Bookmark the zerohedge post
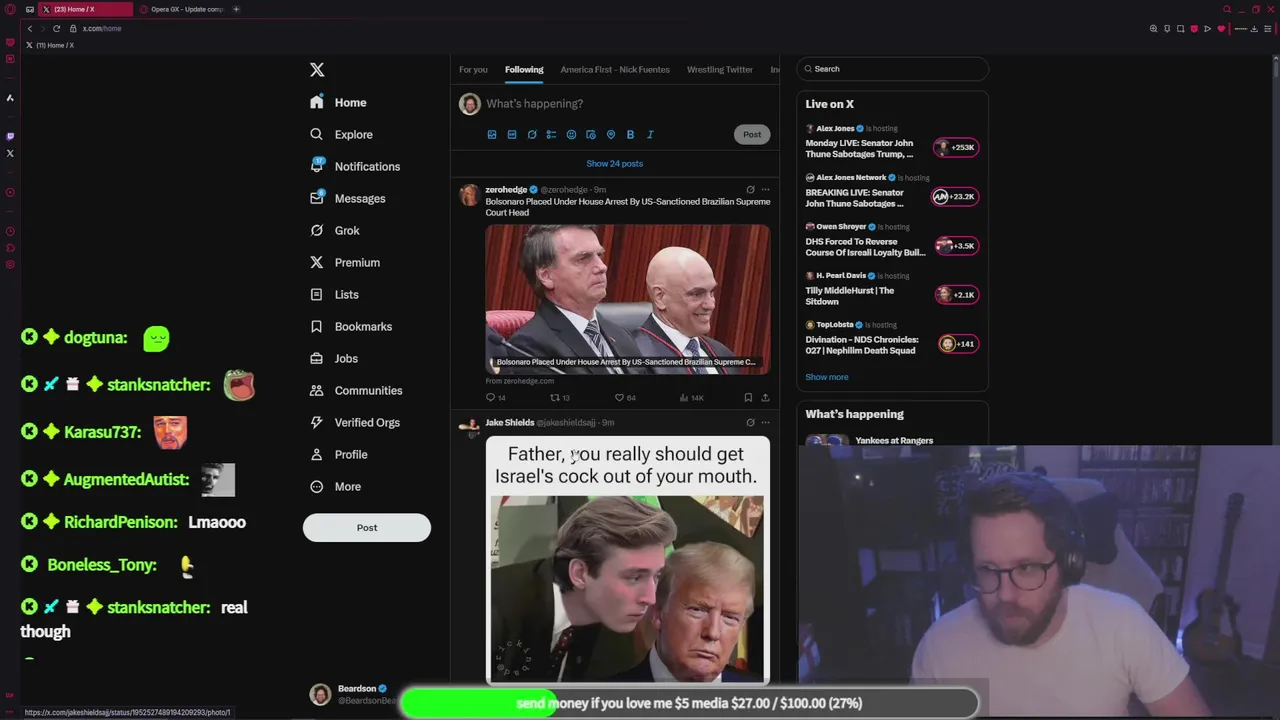1280x720 pixels. pos(748,397)
